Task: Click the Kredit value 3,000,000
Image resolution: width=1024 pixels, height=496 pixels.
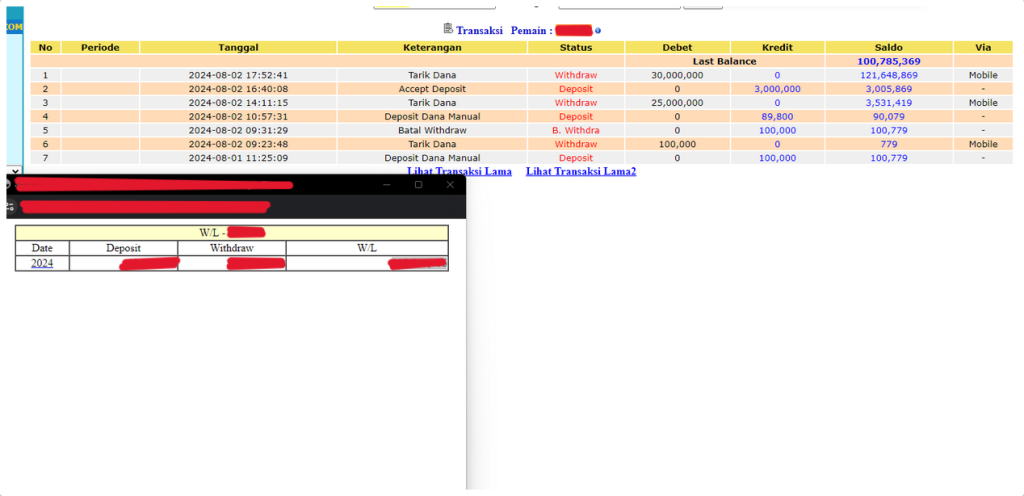Action: coord(777,89)
